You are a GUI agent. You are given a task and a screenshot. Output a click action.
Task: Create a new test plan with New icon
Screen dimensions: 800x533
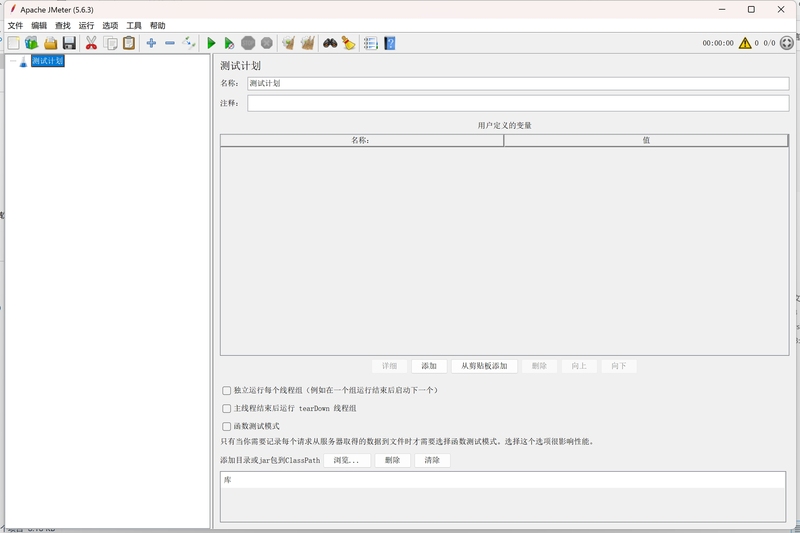coord(14,43)
